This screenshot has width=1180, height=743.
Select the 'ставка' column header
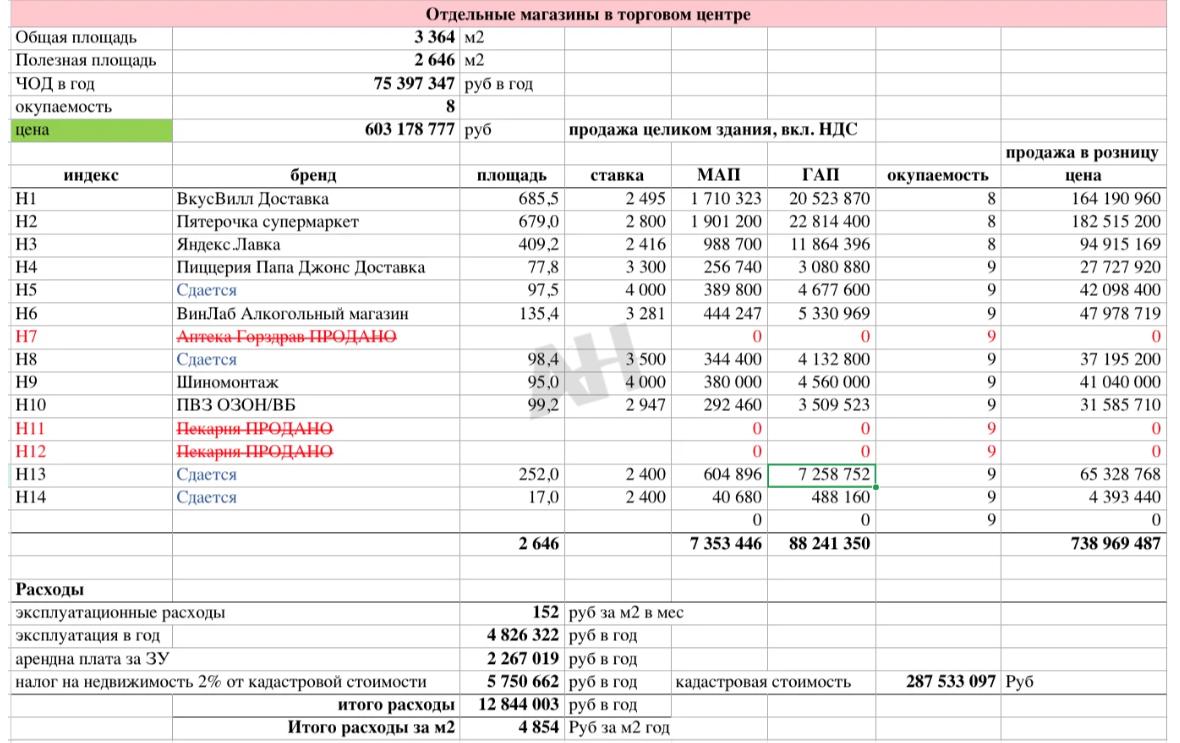[616, 175]
